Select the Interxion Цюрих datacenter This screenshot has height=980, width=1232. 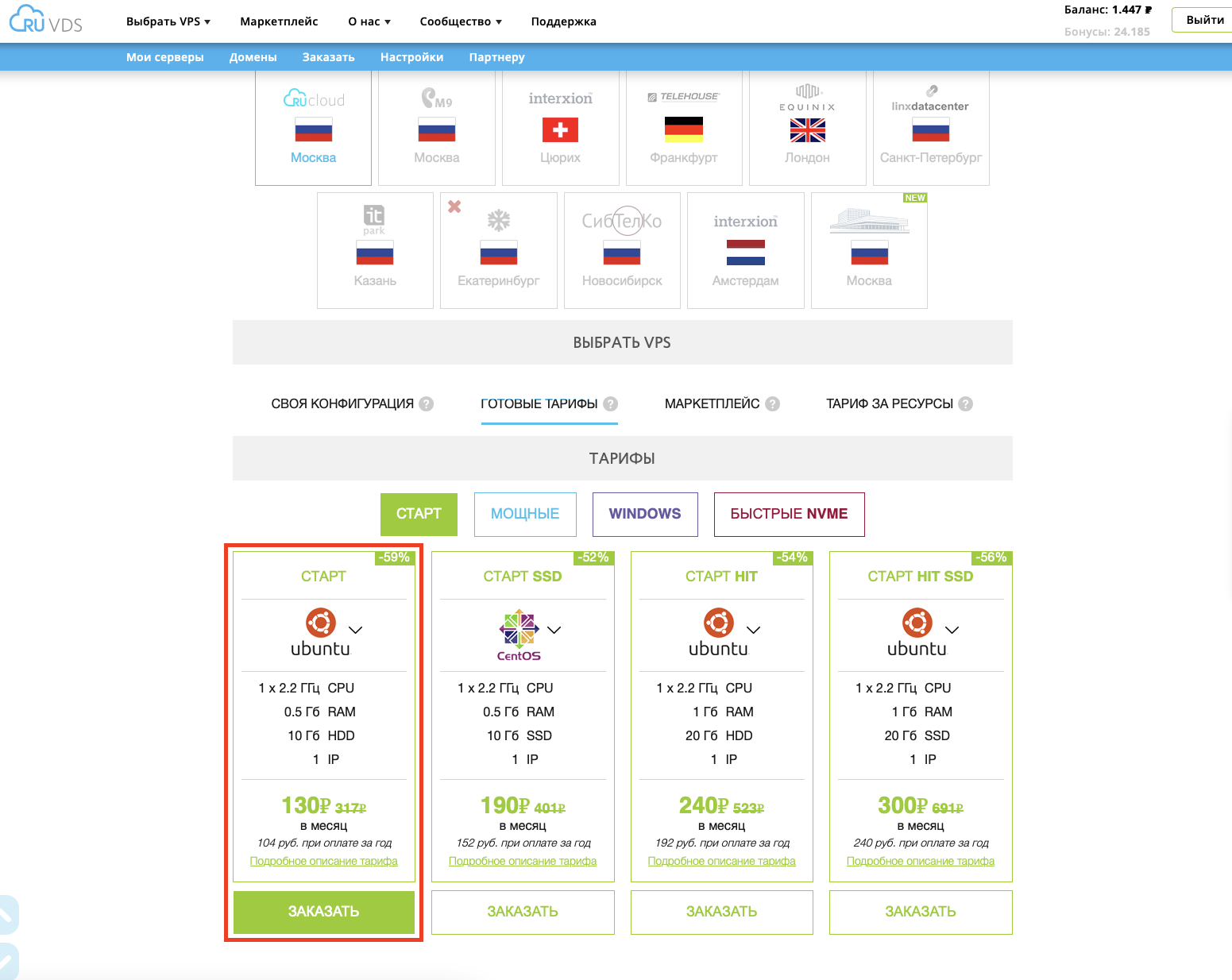pyautogui.click(x=560, y=128)
